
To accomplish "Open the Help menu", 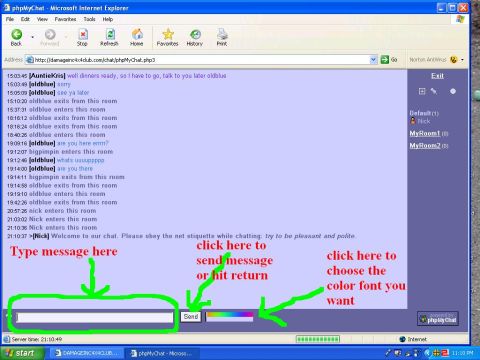I will coord(108,19).
